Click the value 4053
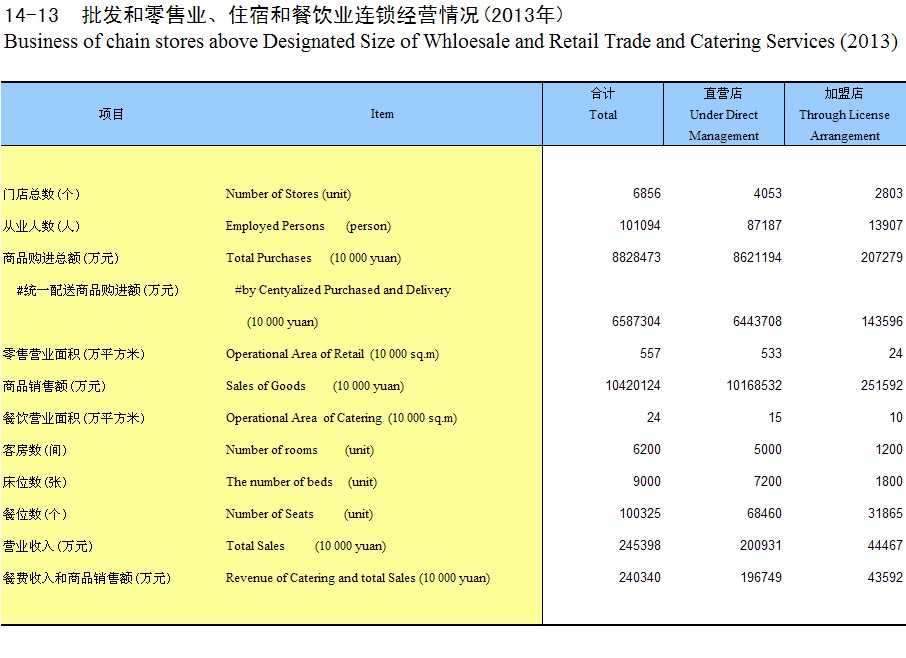This screenshot has height=658, width=906. (x=767, y=194)
